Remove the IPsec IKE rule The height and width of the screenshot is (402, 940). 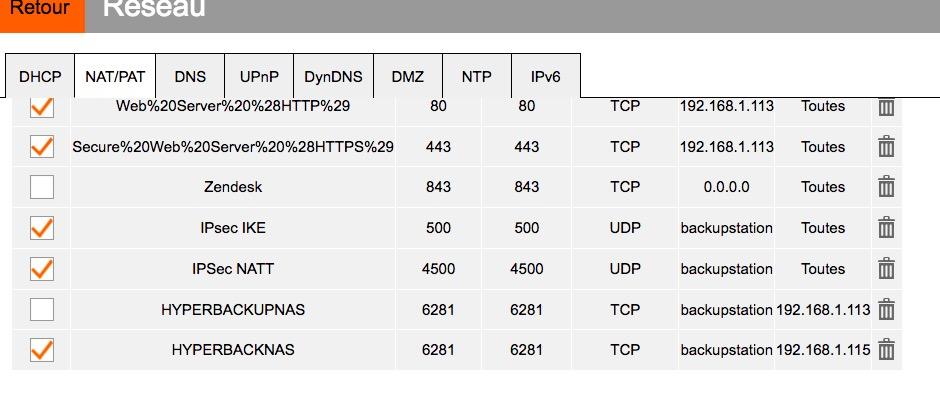click(x=886, y=228)
